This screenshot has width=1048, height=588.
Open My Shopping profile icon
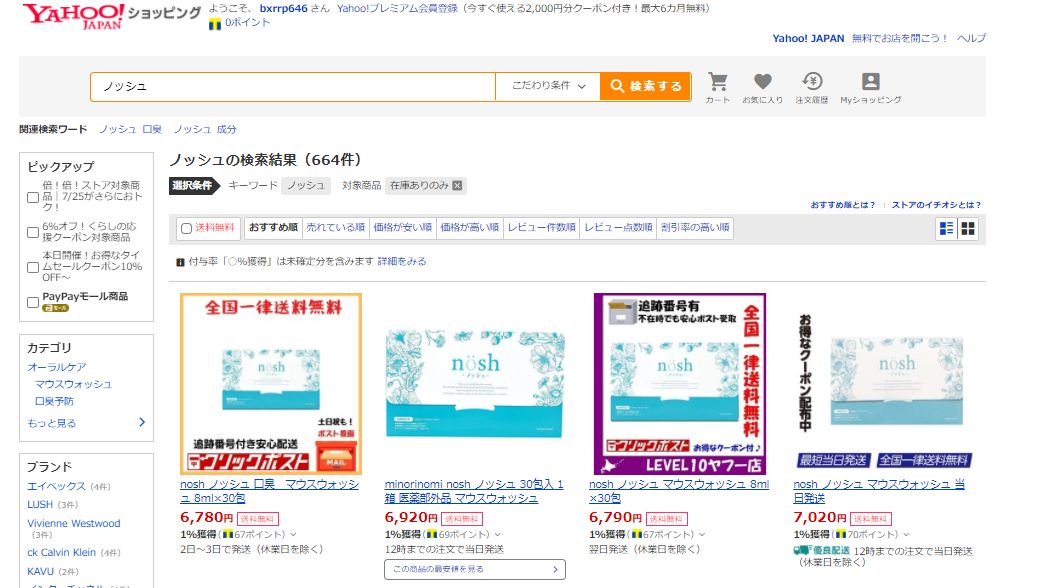point(870,82)
